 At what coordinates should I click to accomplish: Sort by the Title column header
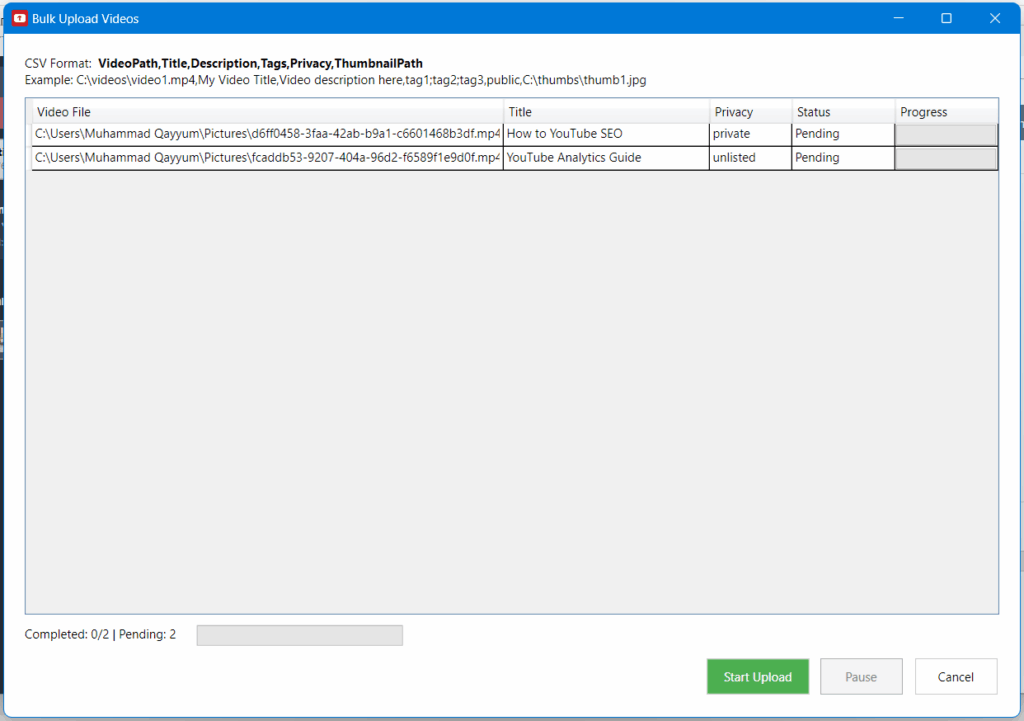[606, 112]
